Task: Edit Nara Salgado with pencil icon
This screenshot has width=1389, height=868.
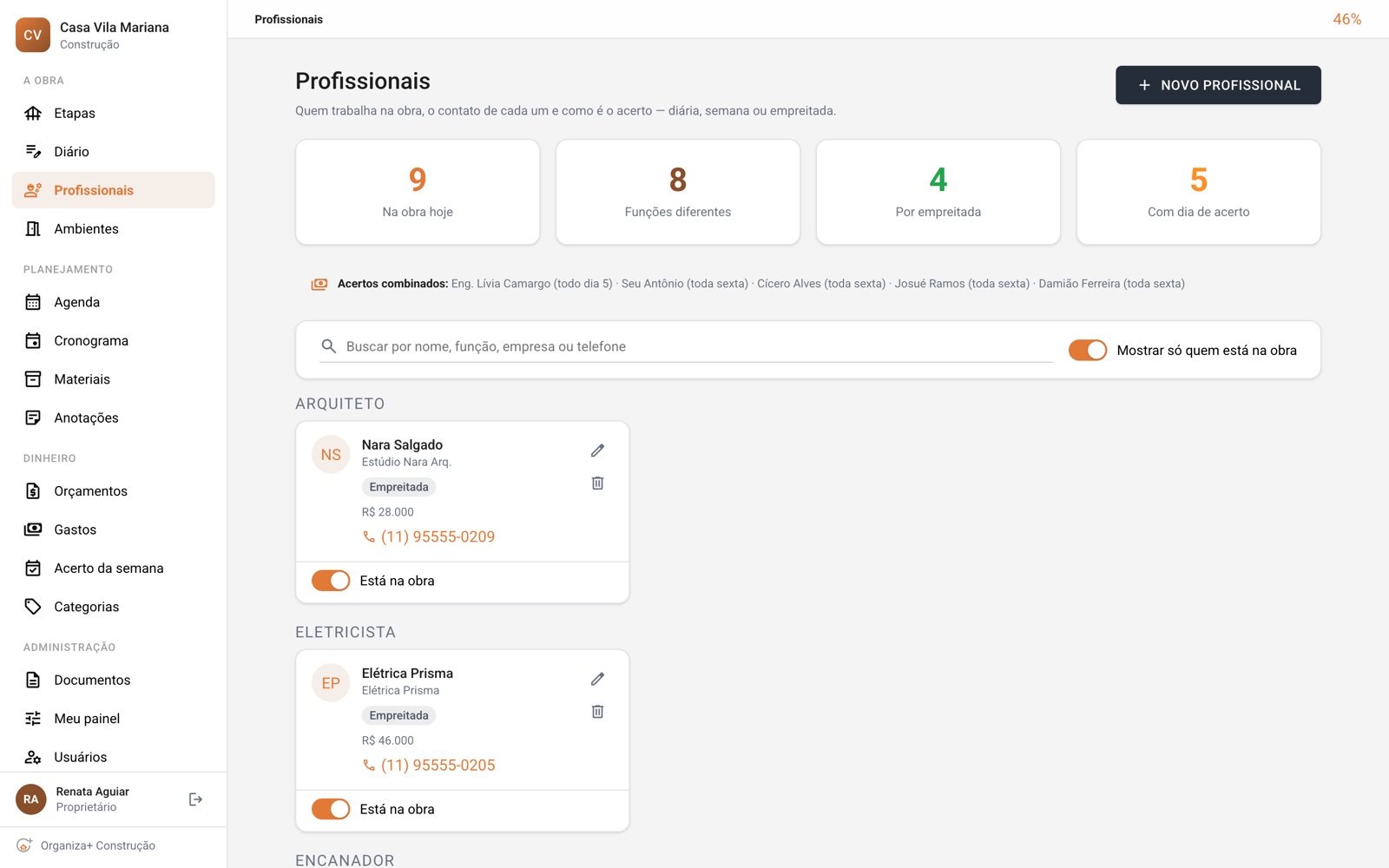Action: coord(597,450)
